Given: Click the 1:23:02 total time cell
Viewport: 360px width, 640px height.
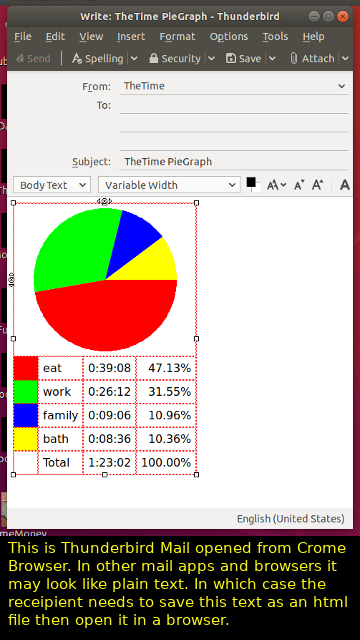Looking at the screenshot, I should (109, 463).
